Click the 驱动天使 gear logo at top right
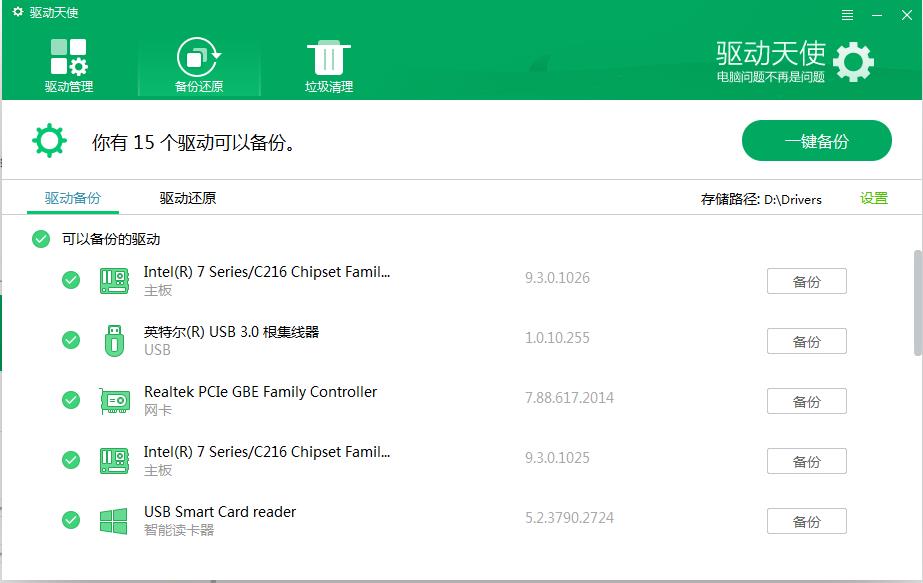The width and height of the screenshot is (923, 583). pyautogui.click(x=854, y=62)
